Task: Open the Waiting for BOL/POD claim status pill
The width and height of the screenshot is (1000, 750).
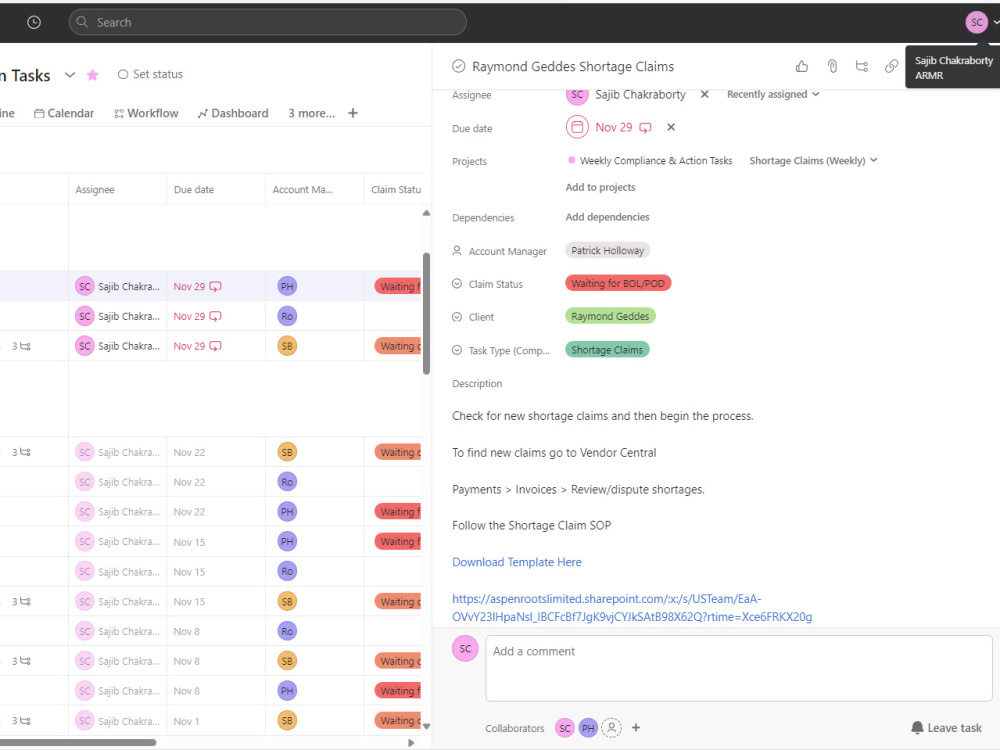Action: click(x=618, y=283)
